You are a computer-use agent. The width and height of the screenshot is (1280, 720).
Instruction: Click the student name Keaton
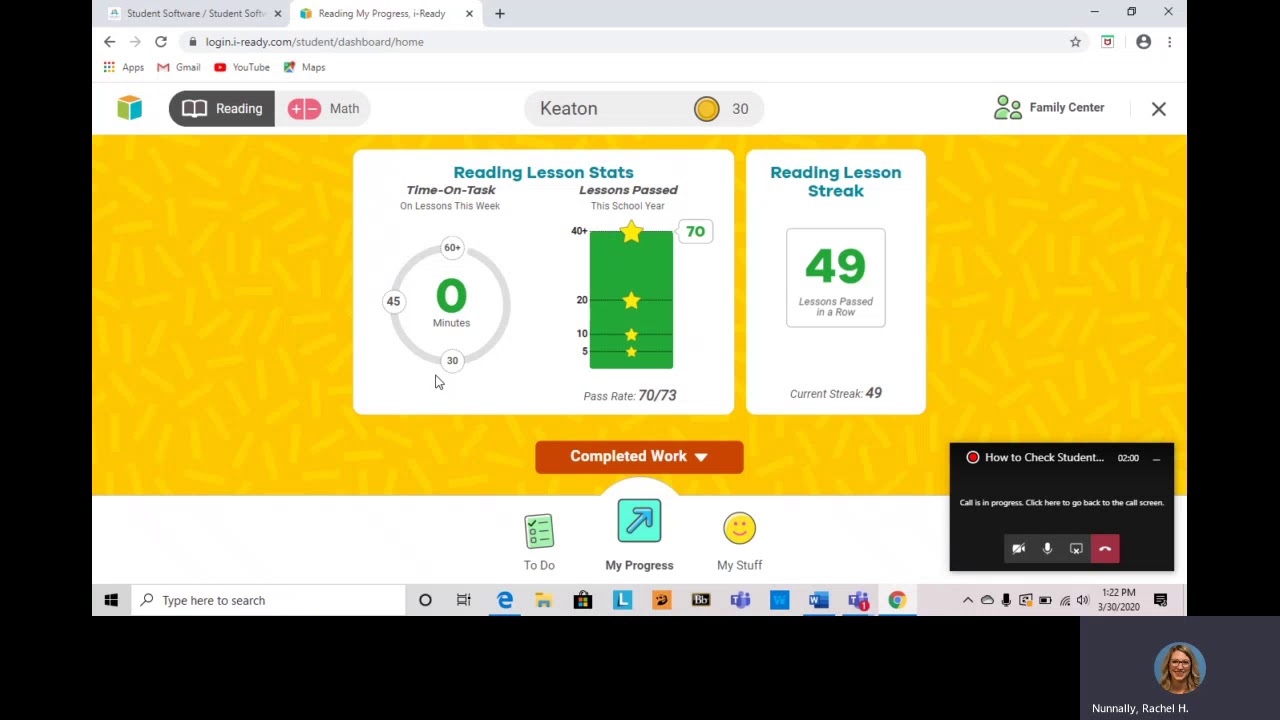pos(568,108)
